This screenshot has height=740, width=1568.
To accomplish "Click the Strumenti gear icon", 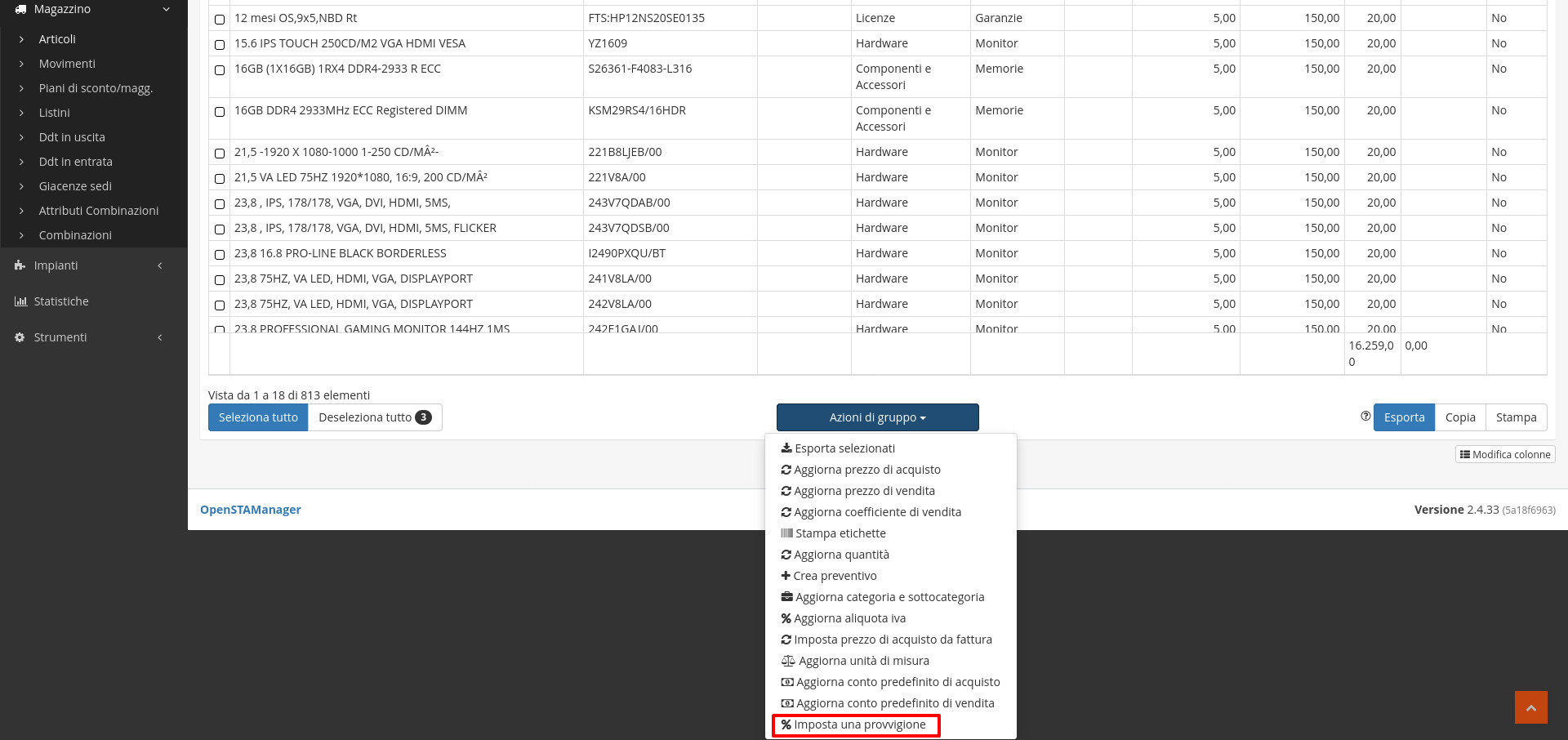I will [x=20, y=337].
